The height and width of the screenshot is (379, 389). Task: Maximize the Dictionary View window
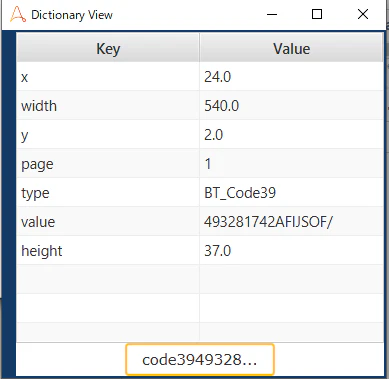click(x=317, y=14)
